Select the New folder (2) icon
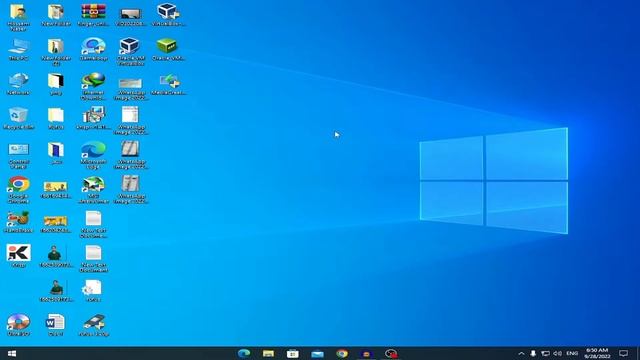This screenshot has width=640, height=360. tap(56, 52)
